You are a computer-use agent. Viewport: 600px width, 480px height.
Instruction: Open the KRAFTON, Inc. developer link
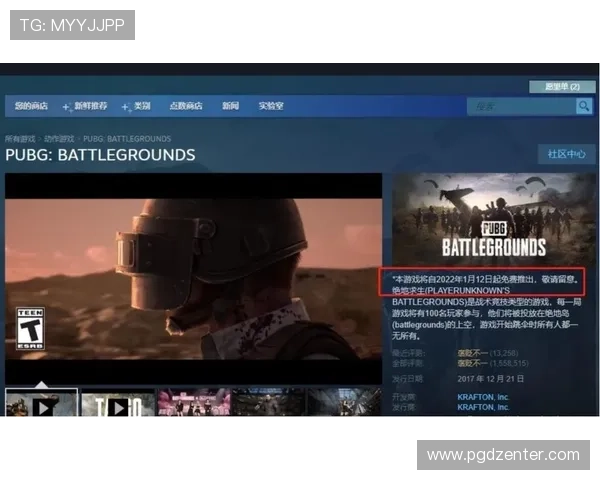(483, 397)
